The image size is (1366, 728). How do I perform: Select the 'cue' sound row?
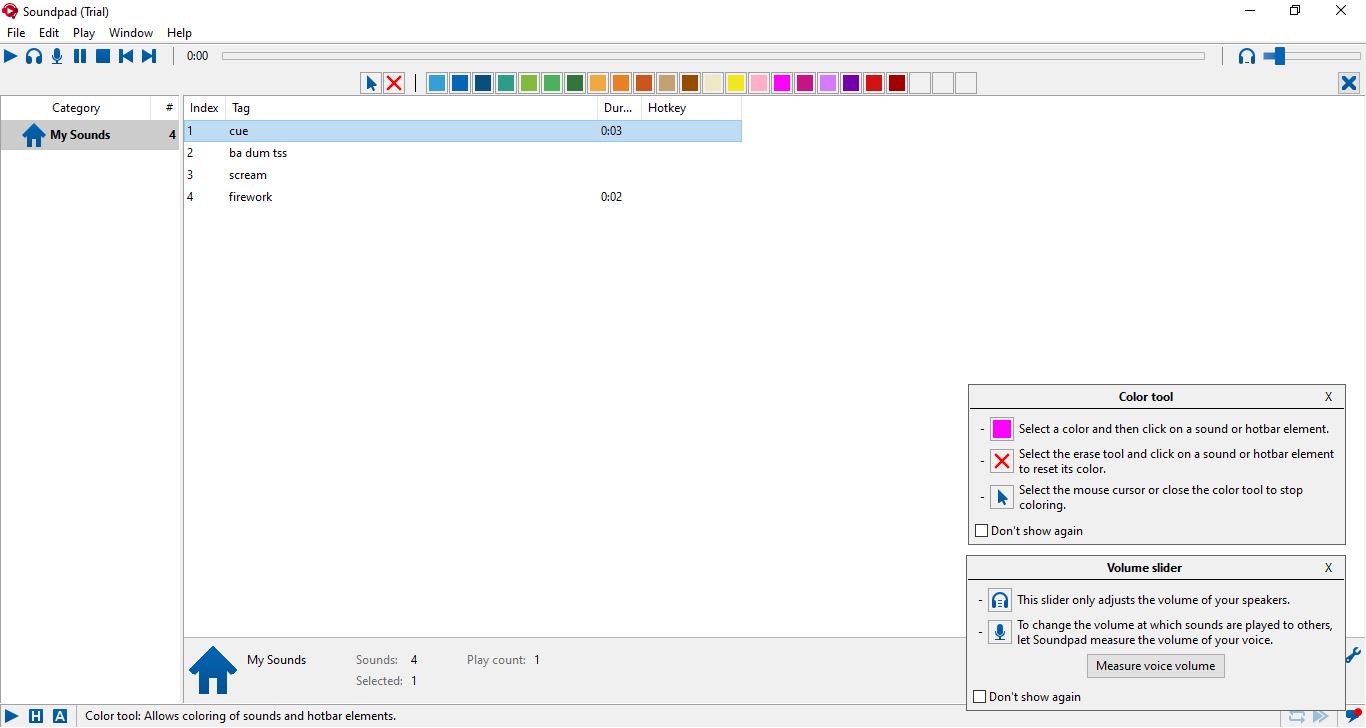pyautogui.click(x=463, y=131)
